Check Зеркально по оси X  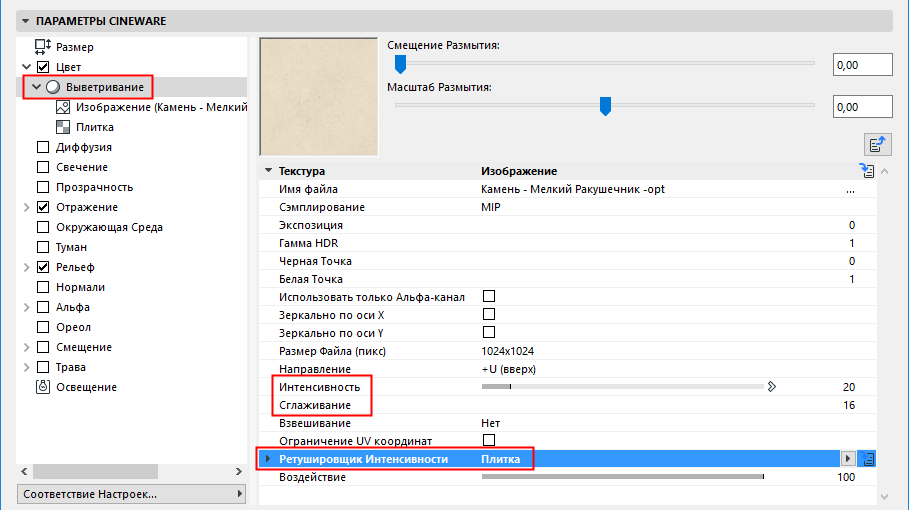tap(489, 314)
